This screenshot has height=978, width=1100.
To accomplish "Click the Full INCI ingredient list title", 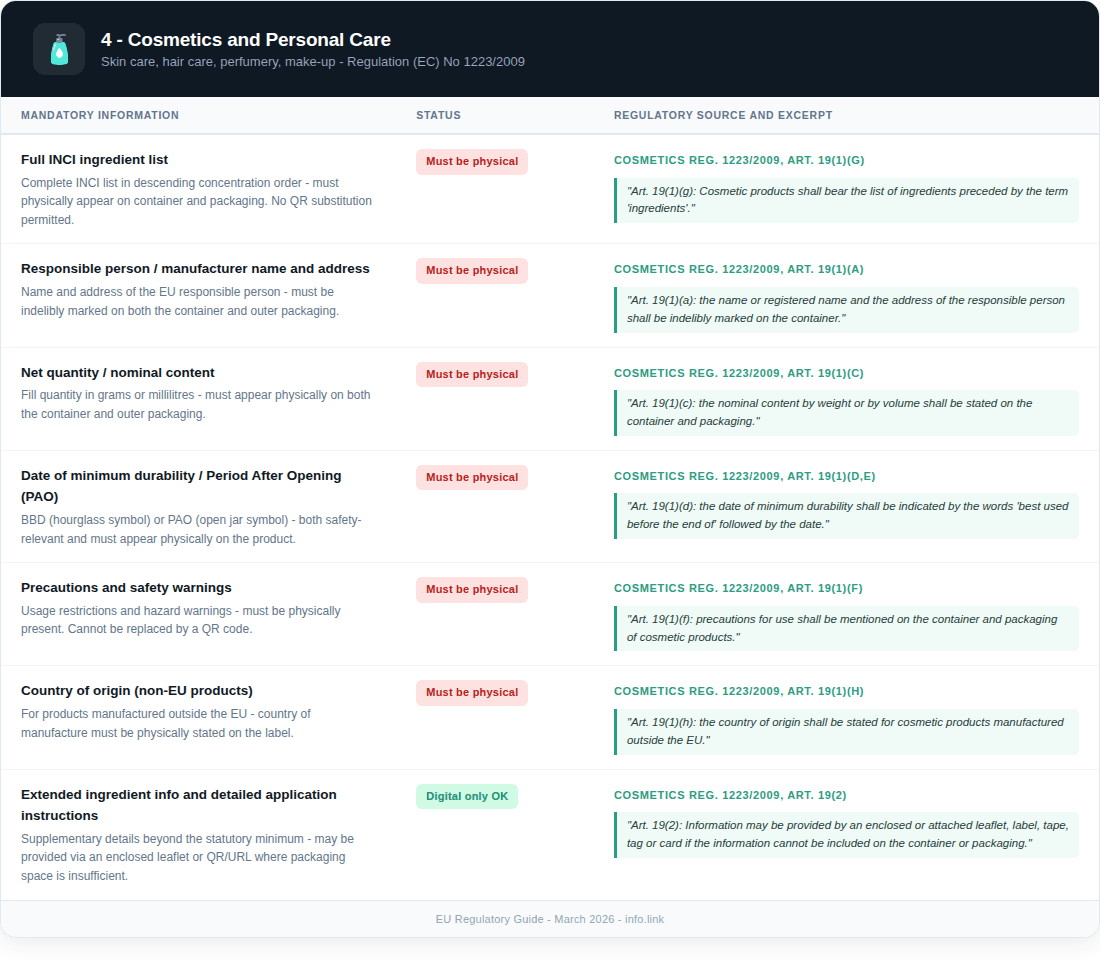I will [x=94, y=159].
